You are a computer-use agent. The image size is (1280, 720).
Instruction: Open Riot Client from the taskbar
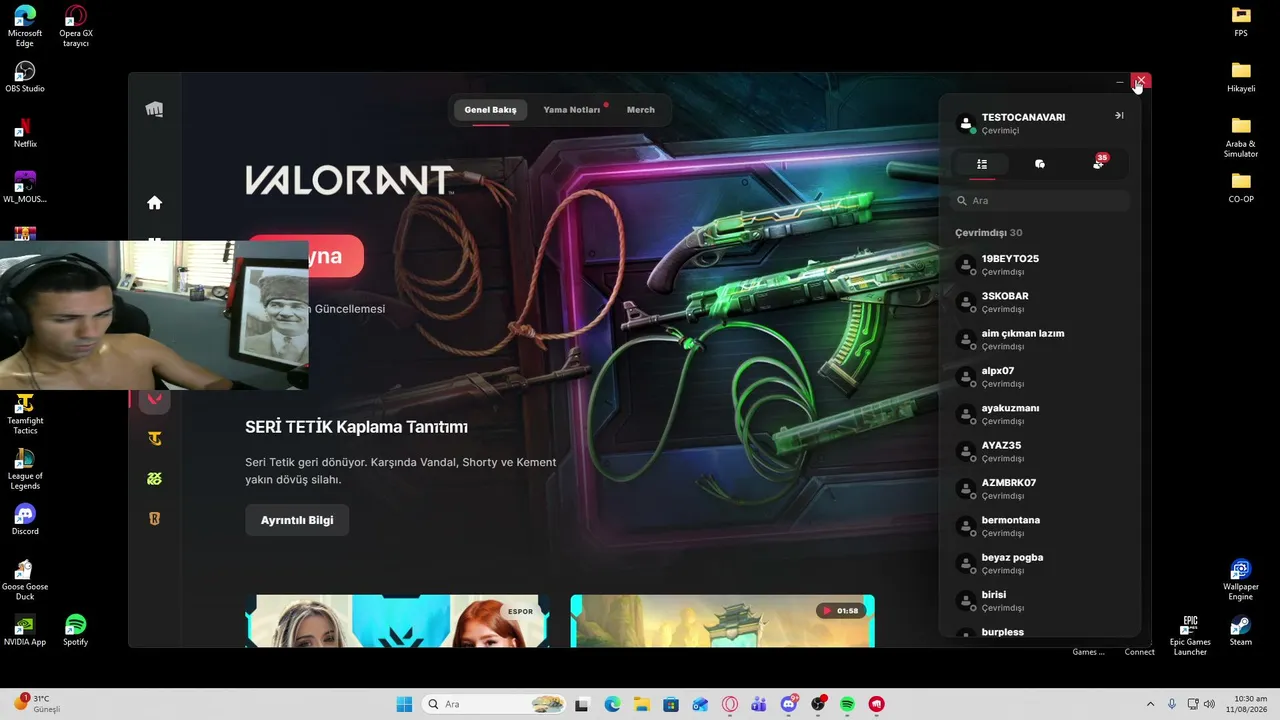(x=877, y=704)
